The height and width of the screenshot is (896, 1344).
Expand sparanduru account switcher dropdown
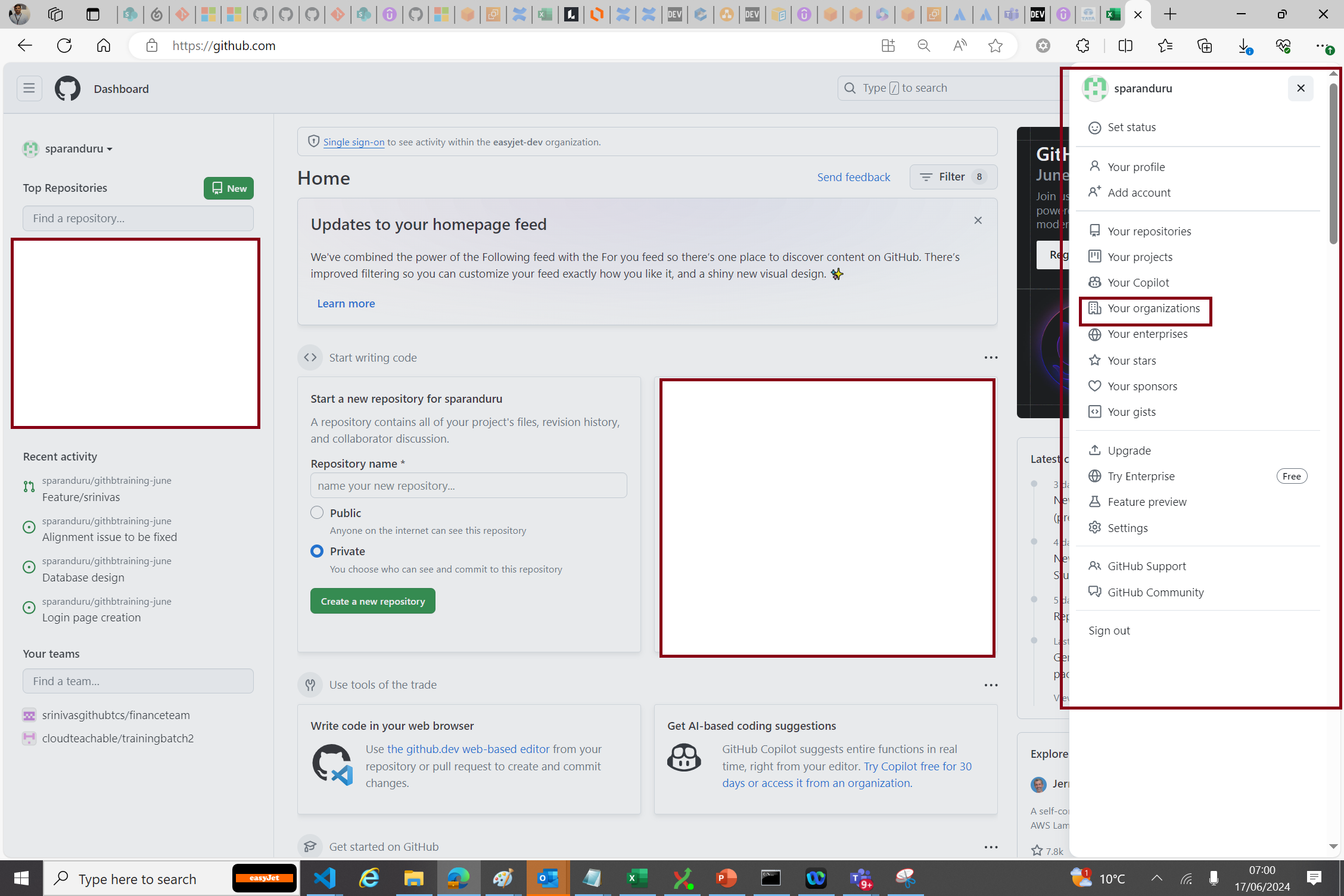click(x=78, y=149)
